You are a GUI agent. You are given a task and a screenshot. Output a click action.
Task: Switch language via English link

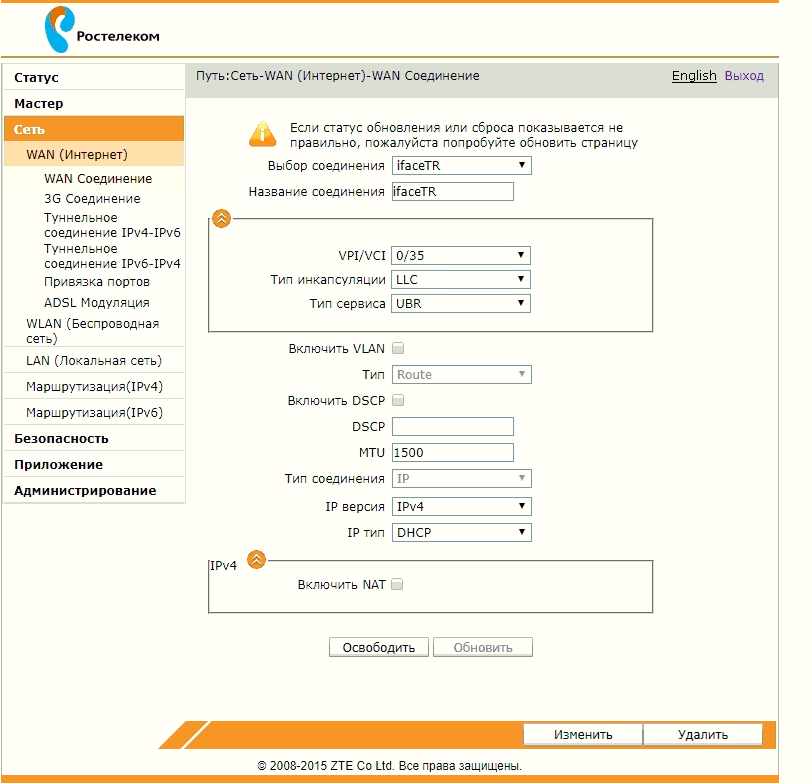(x=694, y=76)
